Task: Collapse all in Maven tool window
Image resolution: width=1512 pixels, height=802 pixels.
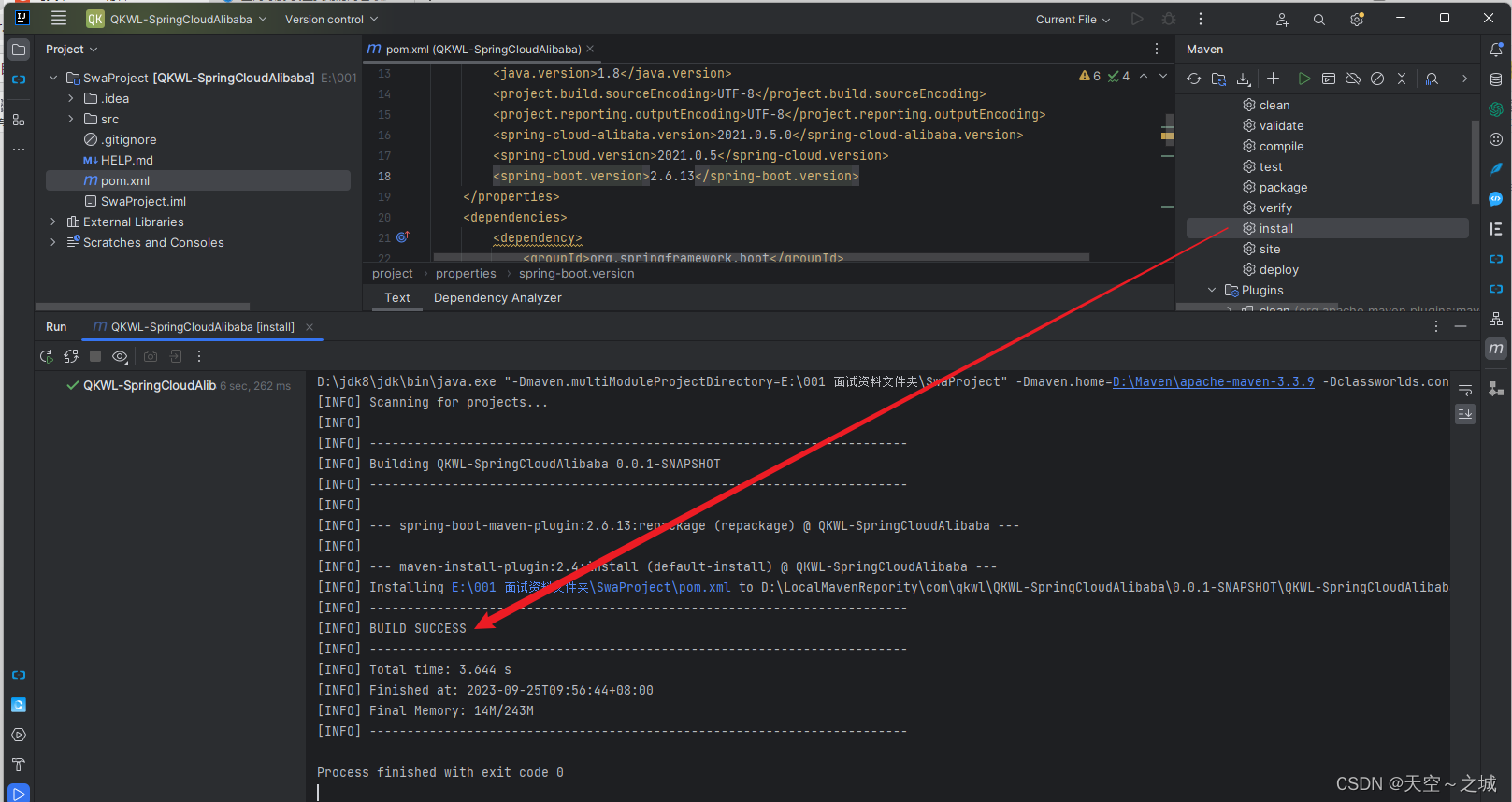Action: [x=1402, y=79]
